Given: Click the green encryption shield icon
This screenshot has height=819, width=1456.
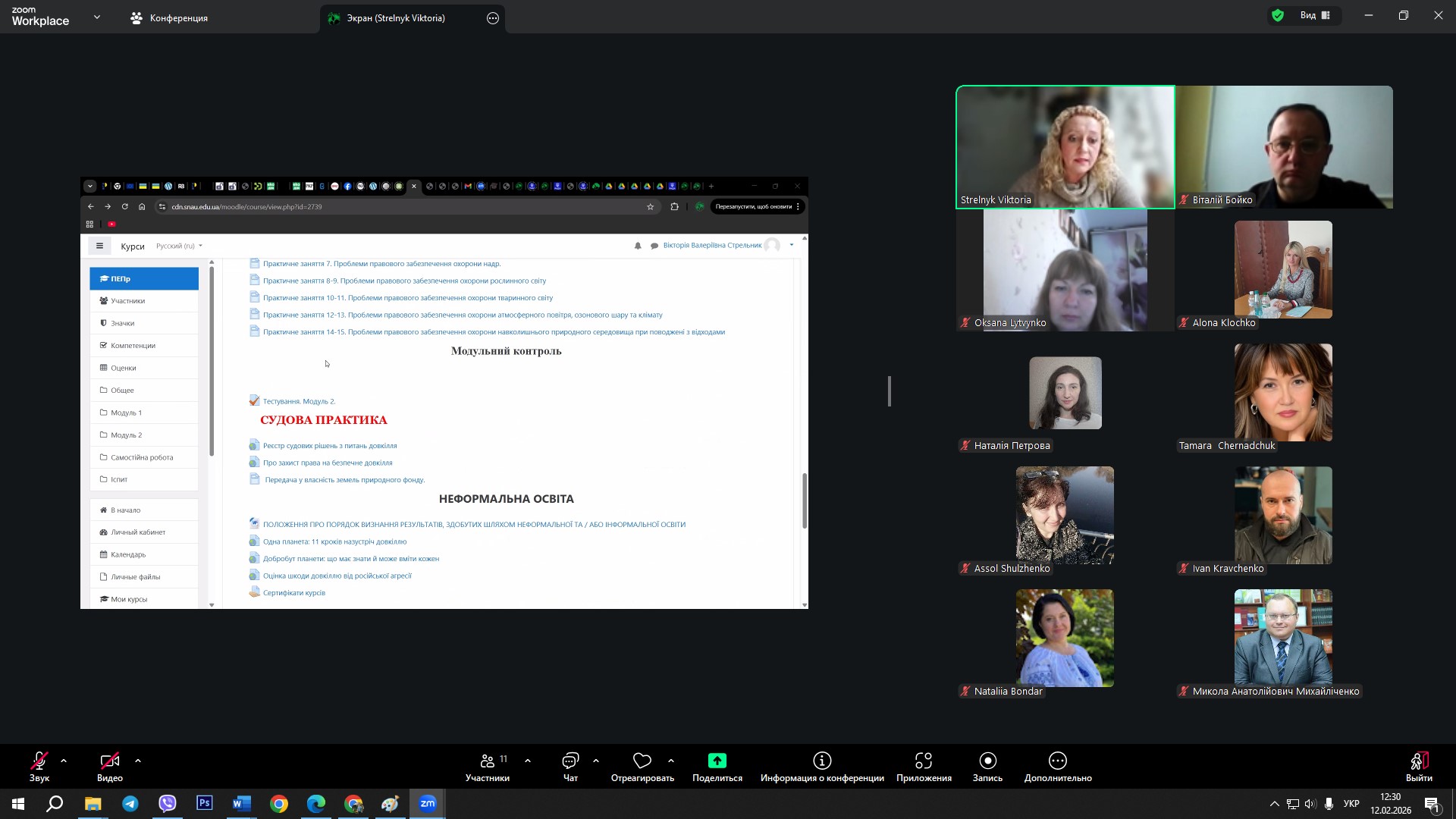Looking at the screenshot, I should click(1278, 15).
